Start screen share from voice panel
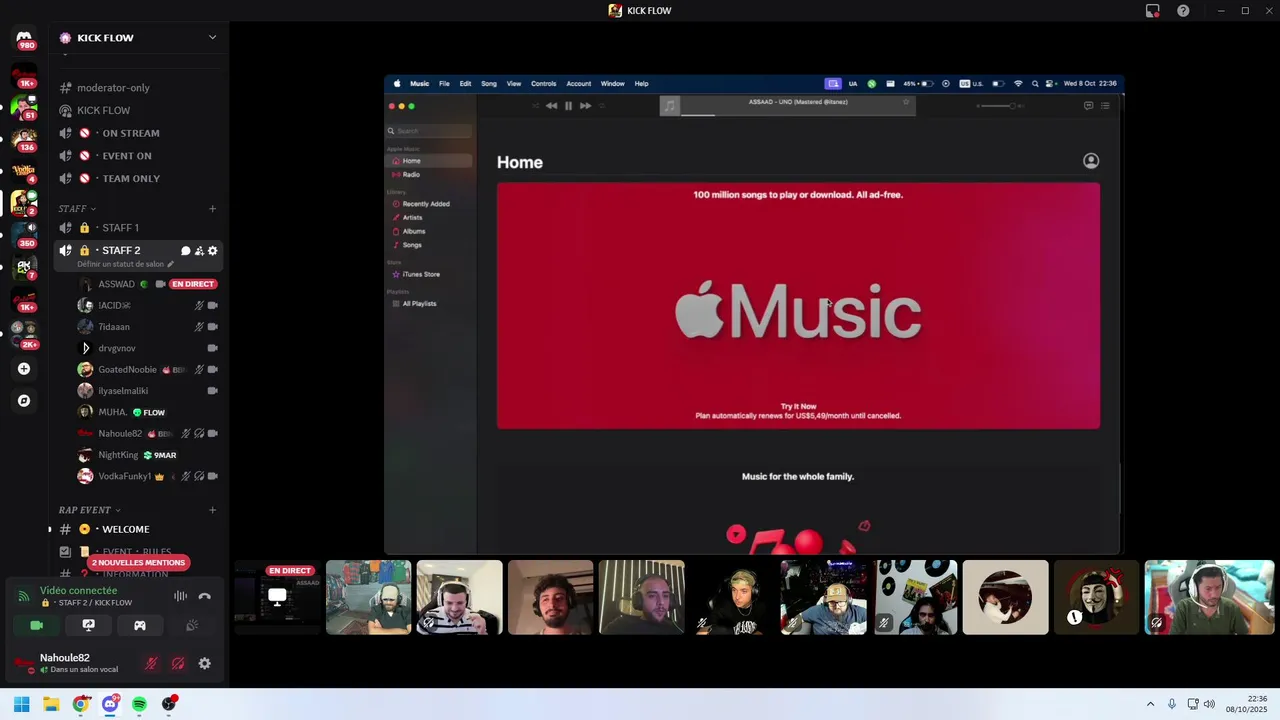 point(88,625)
